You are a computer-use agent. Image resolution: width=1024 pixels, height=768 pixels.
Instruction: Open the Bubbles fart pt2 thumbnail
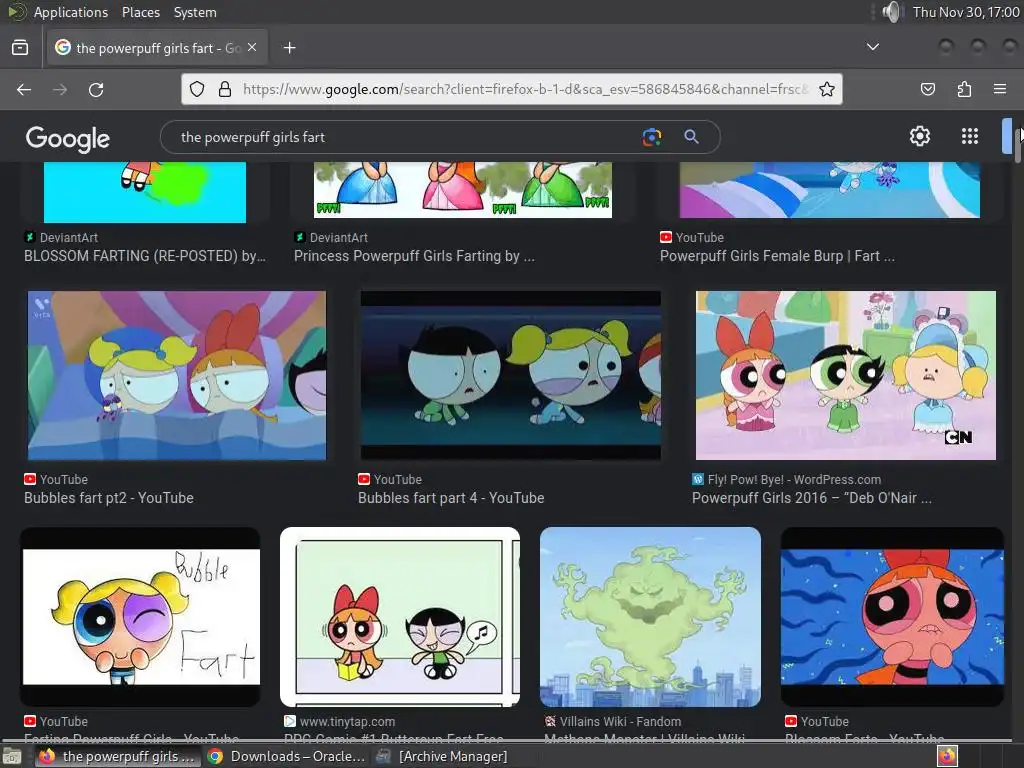pos(177,376)
